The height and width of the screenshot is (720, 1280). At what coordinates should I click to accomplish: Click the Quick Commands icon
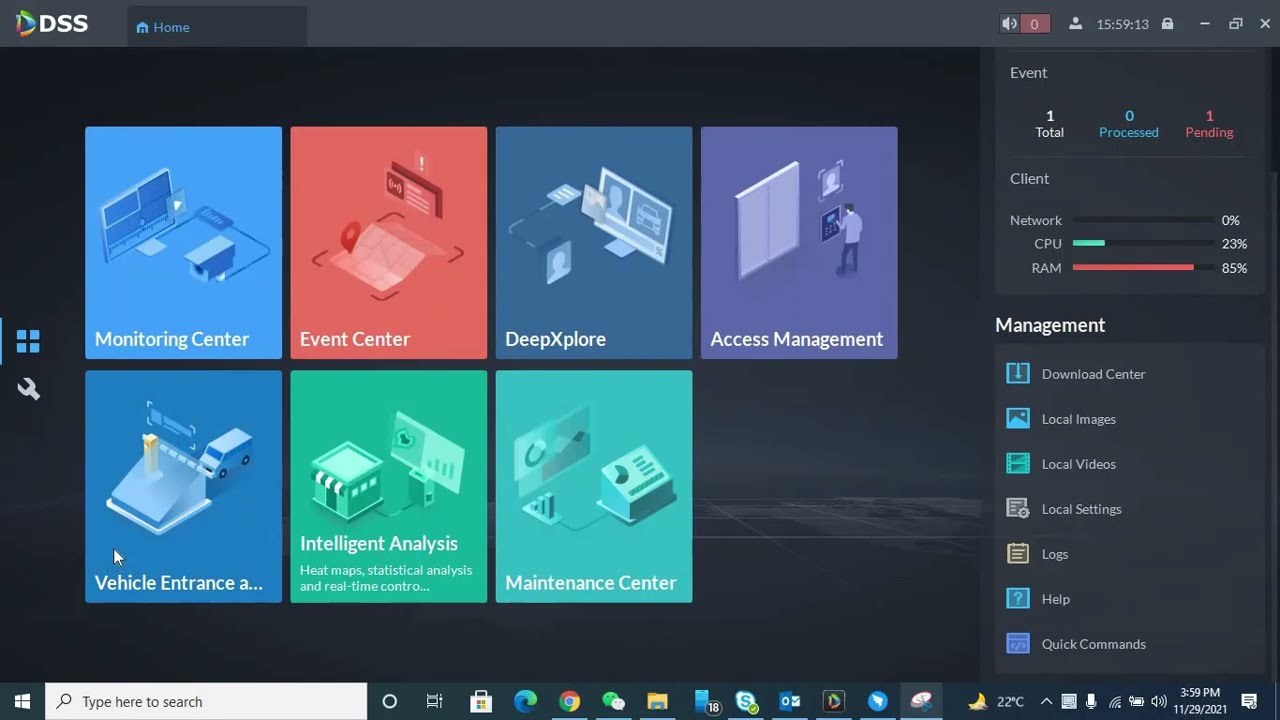(1017, 643)
